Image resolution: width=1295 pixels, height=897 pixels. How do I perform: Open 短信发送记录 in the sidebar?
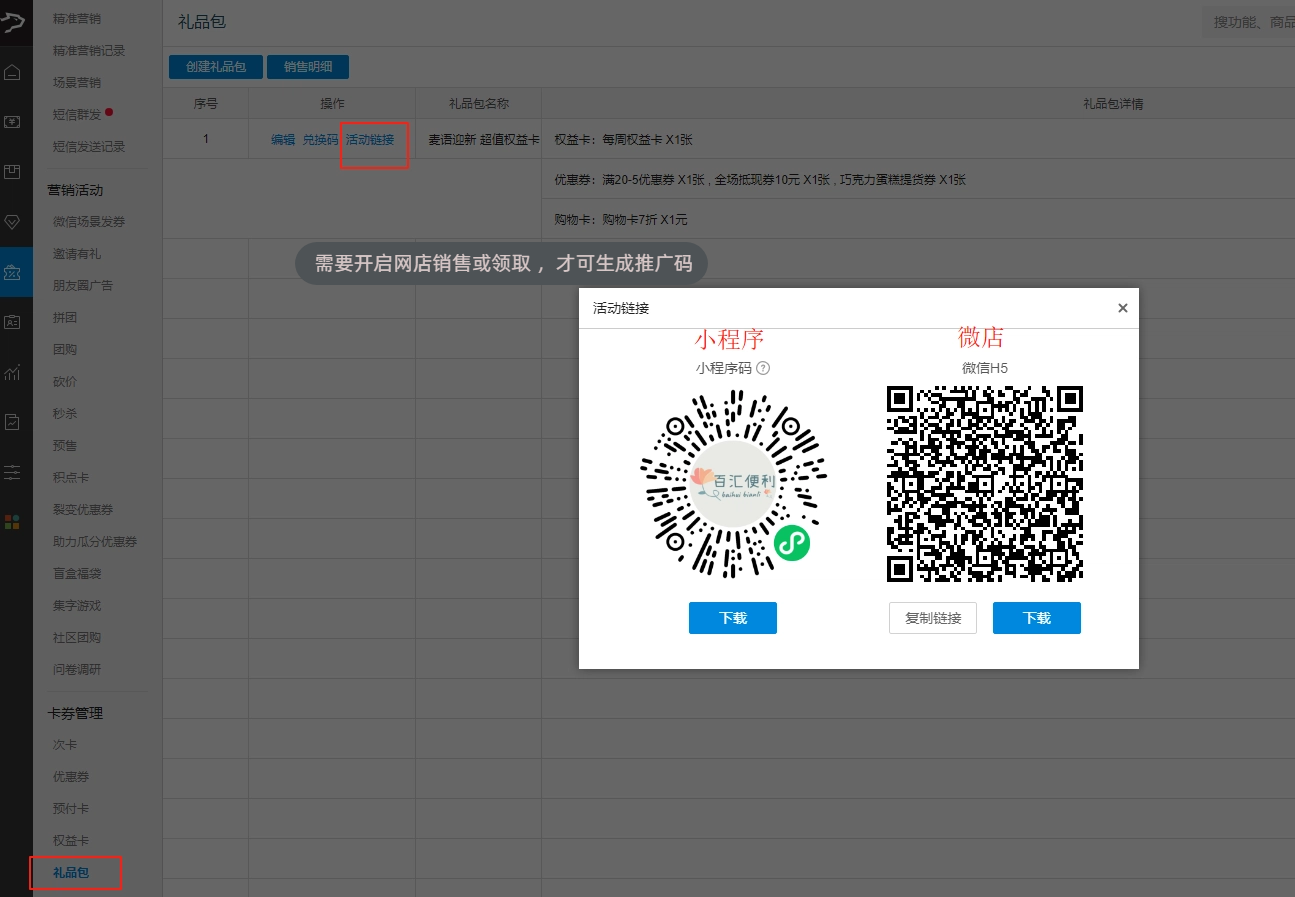click(x=89, y=146)
